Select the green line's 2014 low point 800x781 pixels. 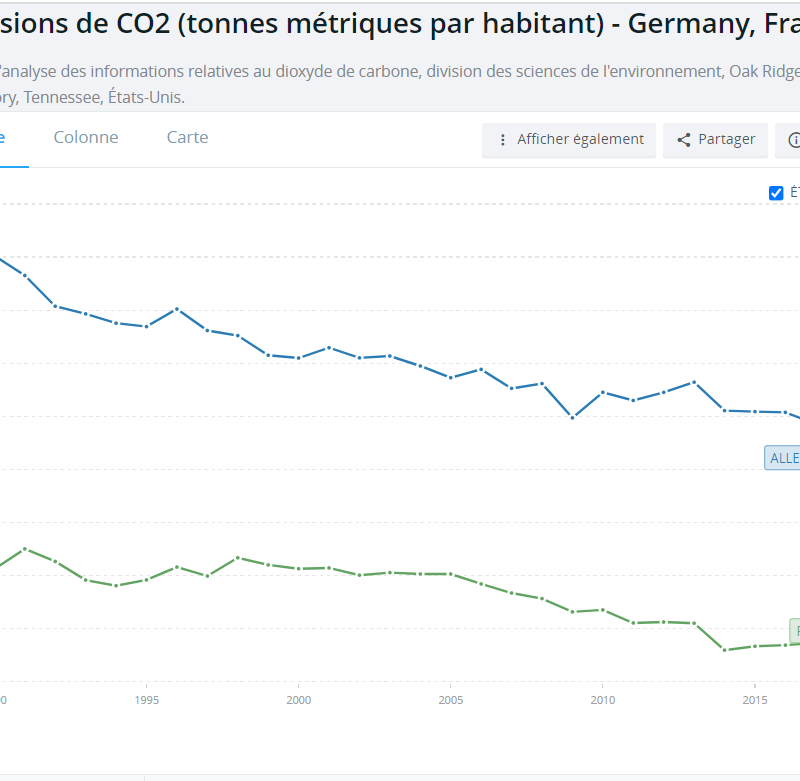[724, 650]
